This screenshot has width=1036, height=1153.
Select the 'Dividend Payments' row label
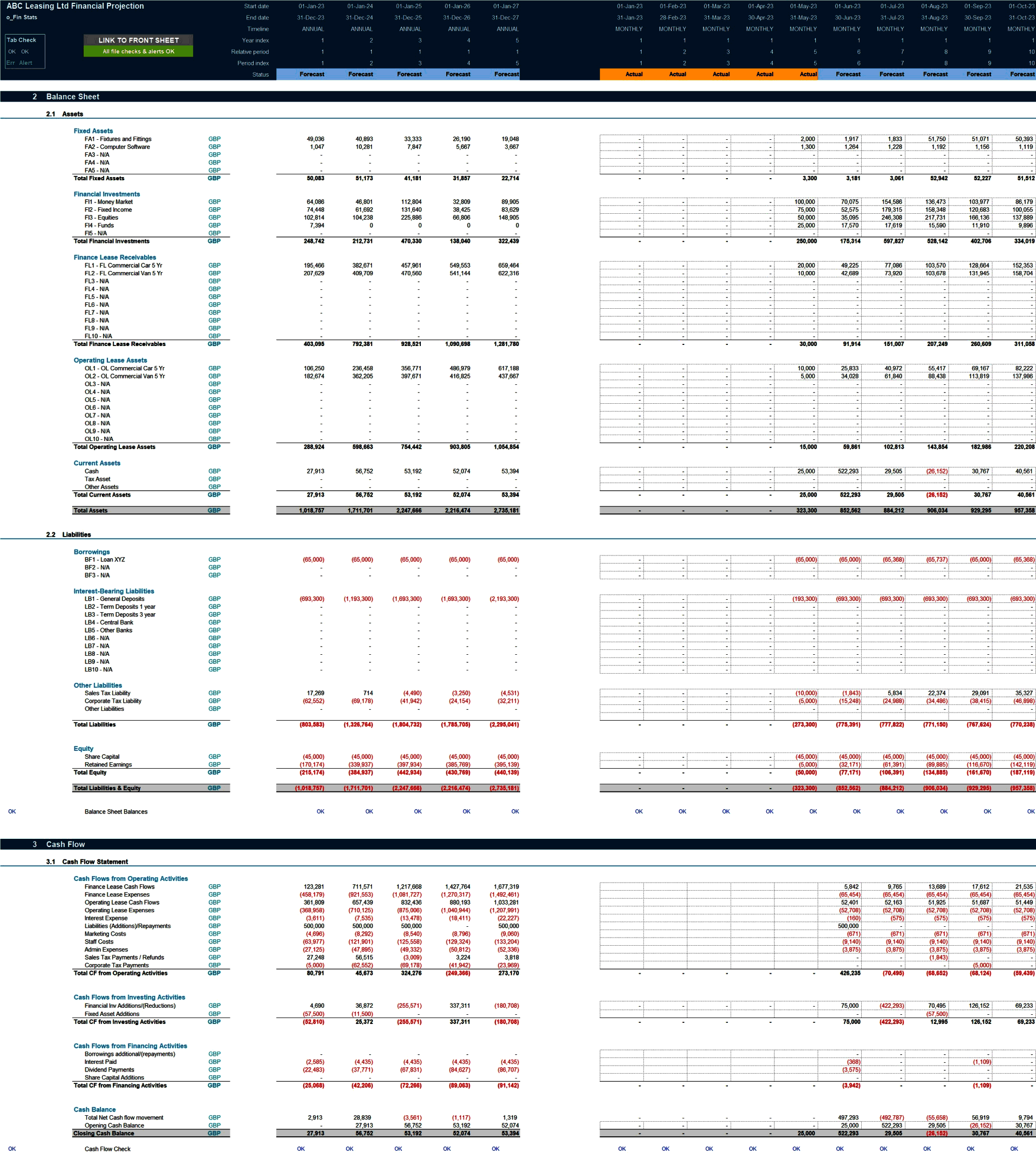(x=110, y=1070)
